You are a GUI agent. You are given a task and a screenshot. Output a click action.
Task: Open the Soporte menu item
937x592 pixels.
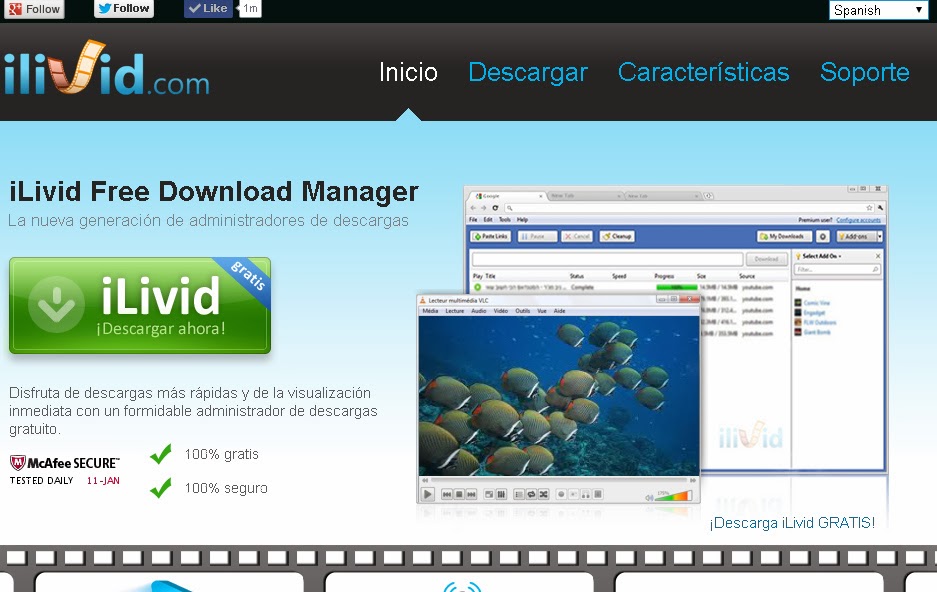pos(865,72)
